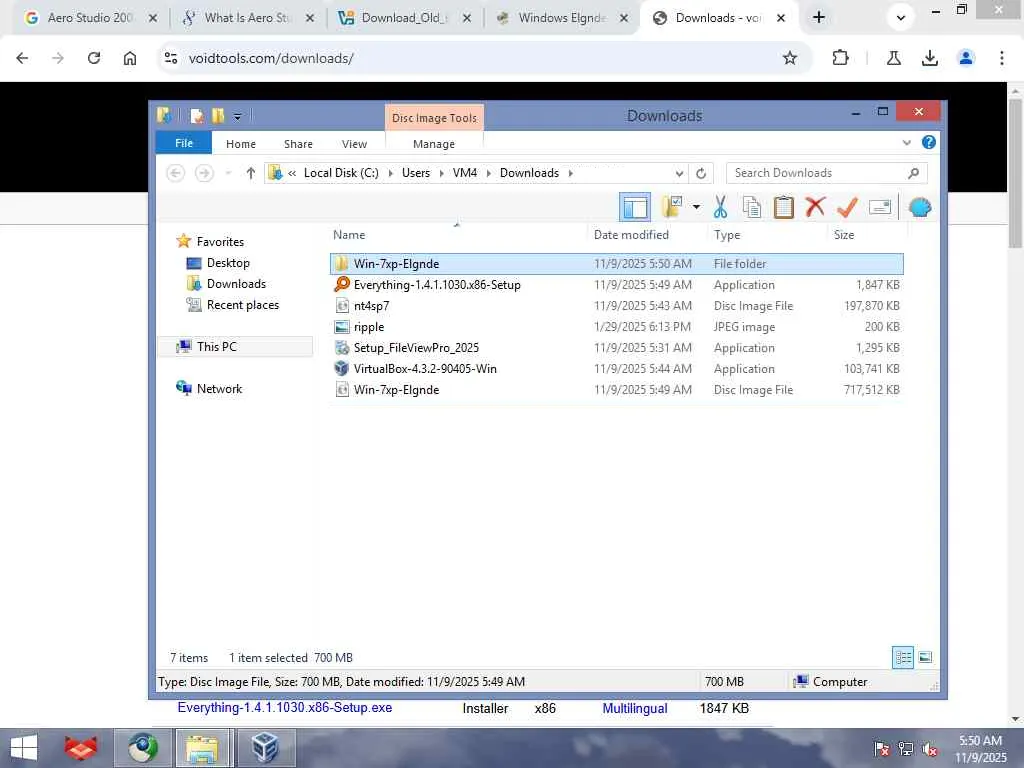Image resolution: width=1024 pixels, height=768 pixels.
Task: Expand the arrow after Downloads in breadcrumb
Action: coord(570,173)
